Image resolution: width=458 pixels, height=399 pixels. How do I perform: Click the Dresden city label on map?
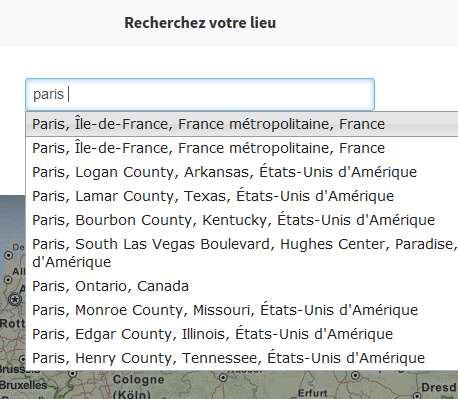439,387
